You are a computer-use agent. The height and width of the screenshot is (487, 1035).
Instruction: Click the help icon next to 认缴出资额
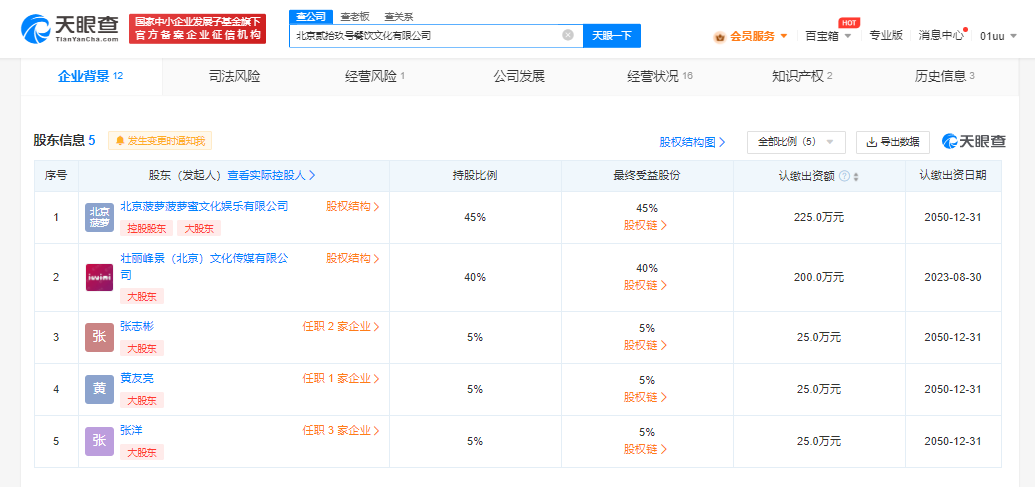point(844,176)
